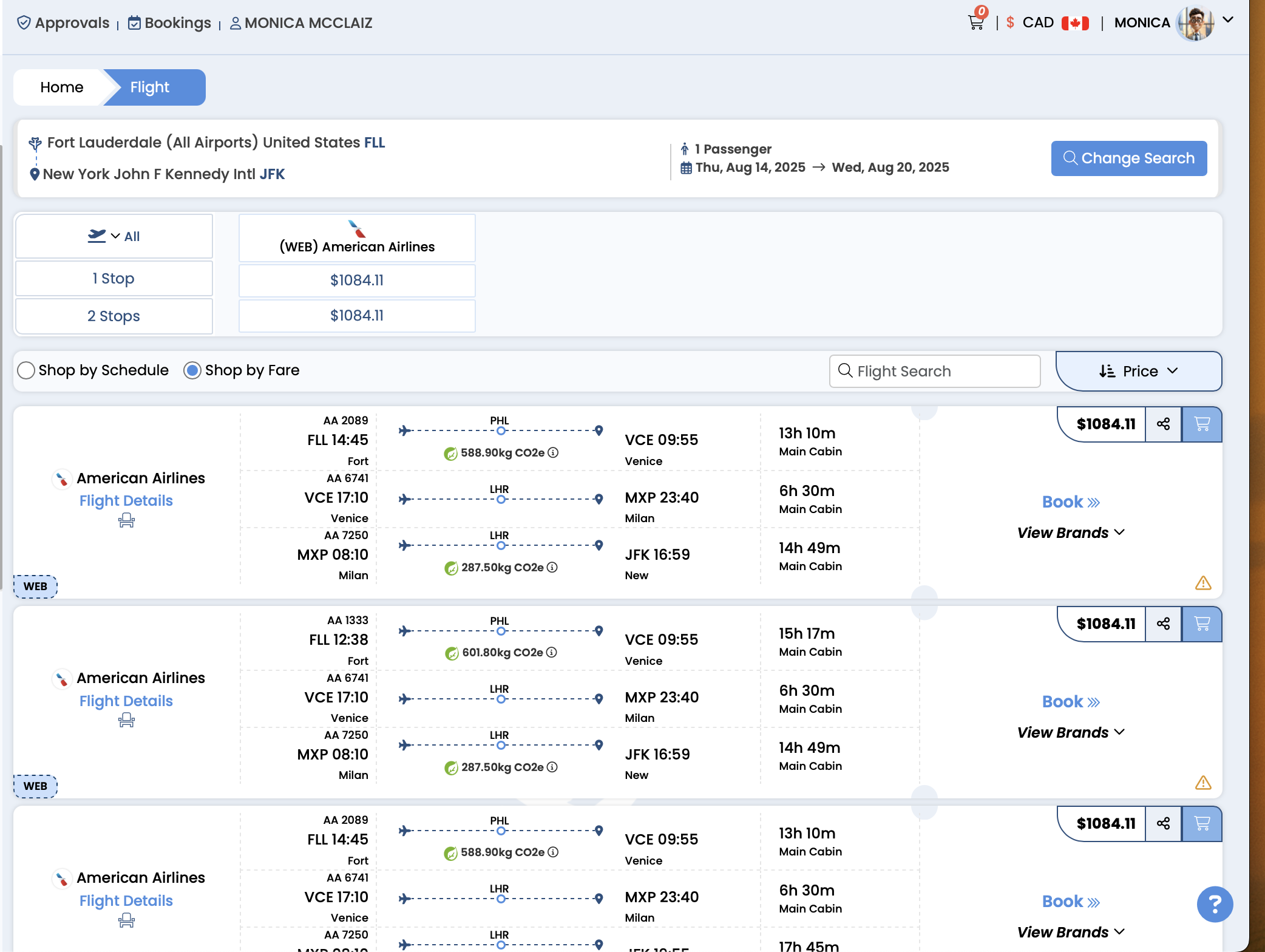Share the first $1084.11 flight result

1163,424
